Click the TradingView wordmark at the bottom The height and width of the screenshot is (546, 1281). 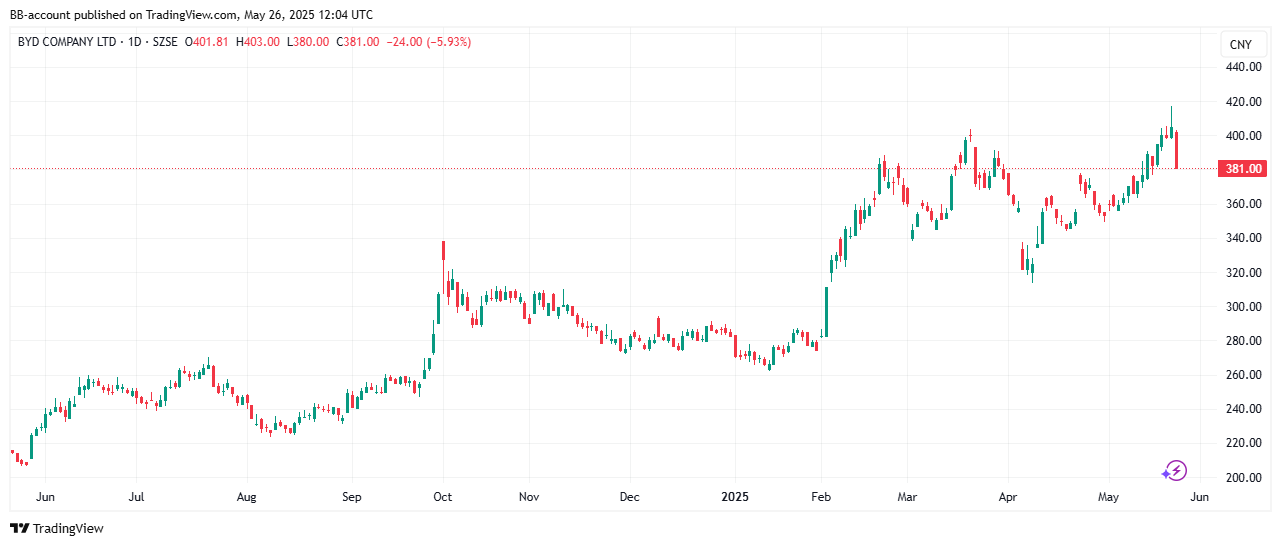[x=68, y=528]
